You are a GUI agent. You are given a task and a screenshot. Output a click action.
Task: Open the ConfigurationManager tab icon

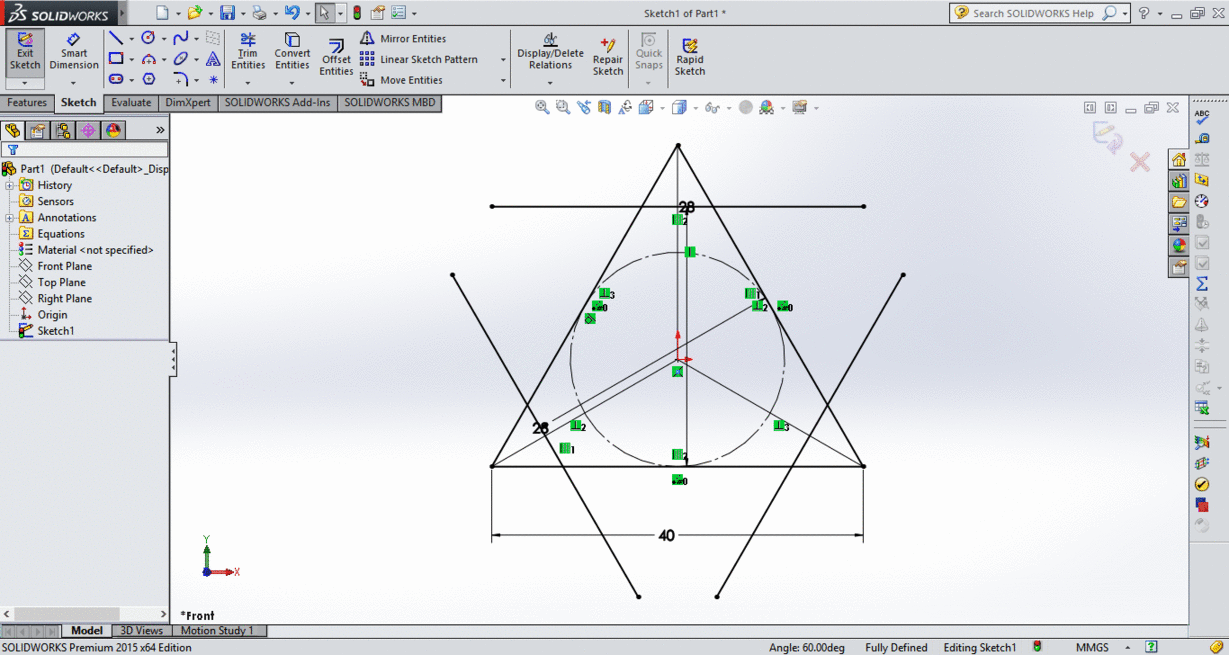(x=63, y=131)
